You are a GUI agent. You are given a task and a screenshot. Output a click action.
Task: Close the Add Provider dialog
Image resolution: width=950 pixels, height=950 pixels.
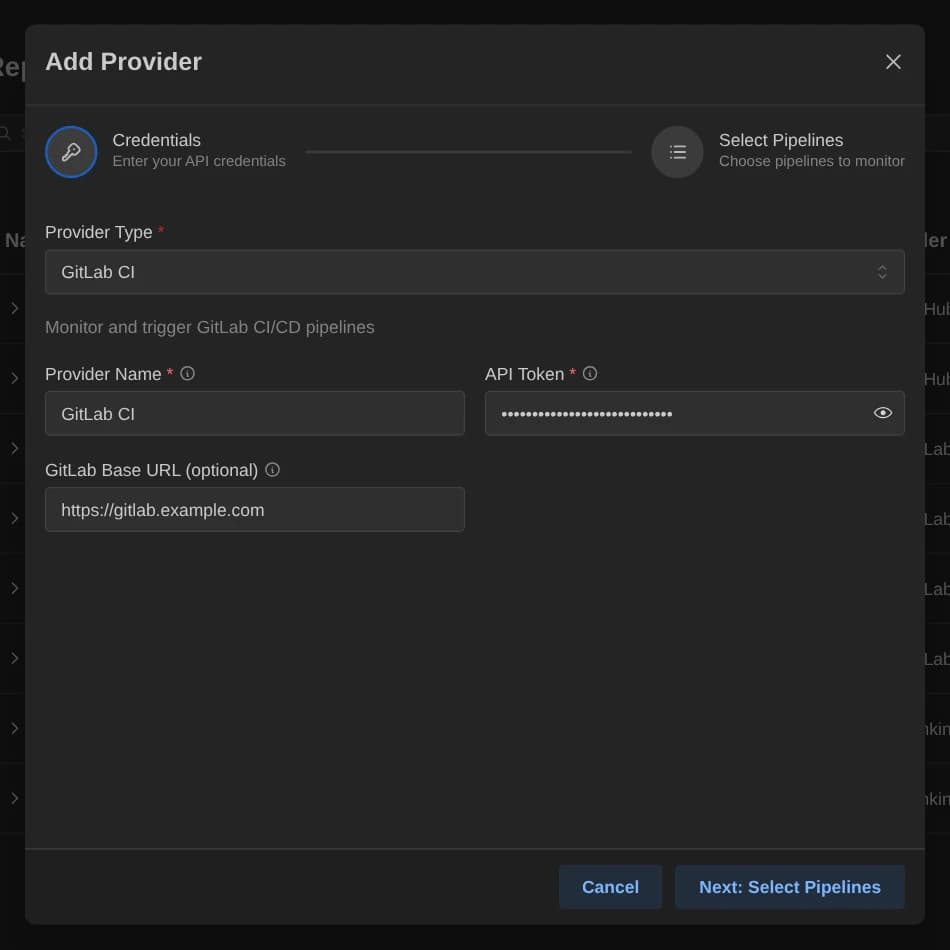(892, 62)
